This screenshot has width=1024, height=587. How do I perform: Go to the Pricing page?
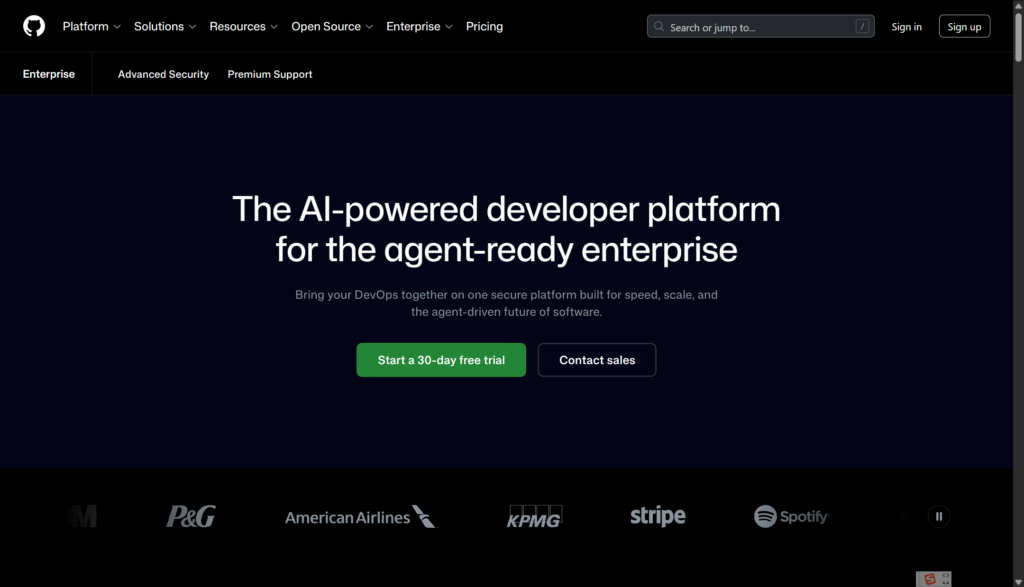(484, 26)
